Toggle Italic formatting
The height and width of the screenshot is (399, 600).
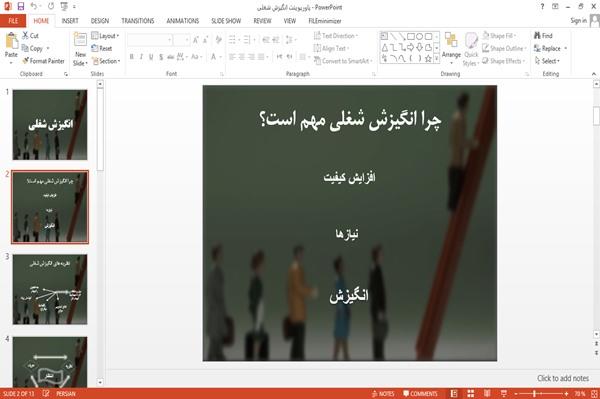(x=141, y=57)
